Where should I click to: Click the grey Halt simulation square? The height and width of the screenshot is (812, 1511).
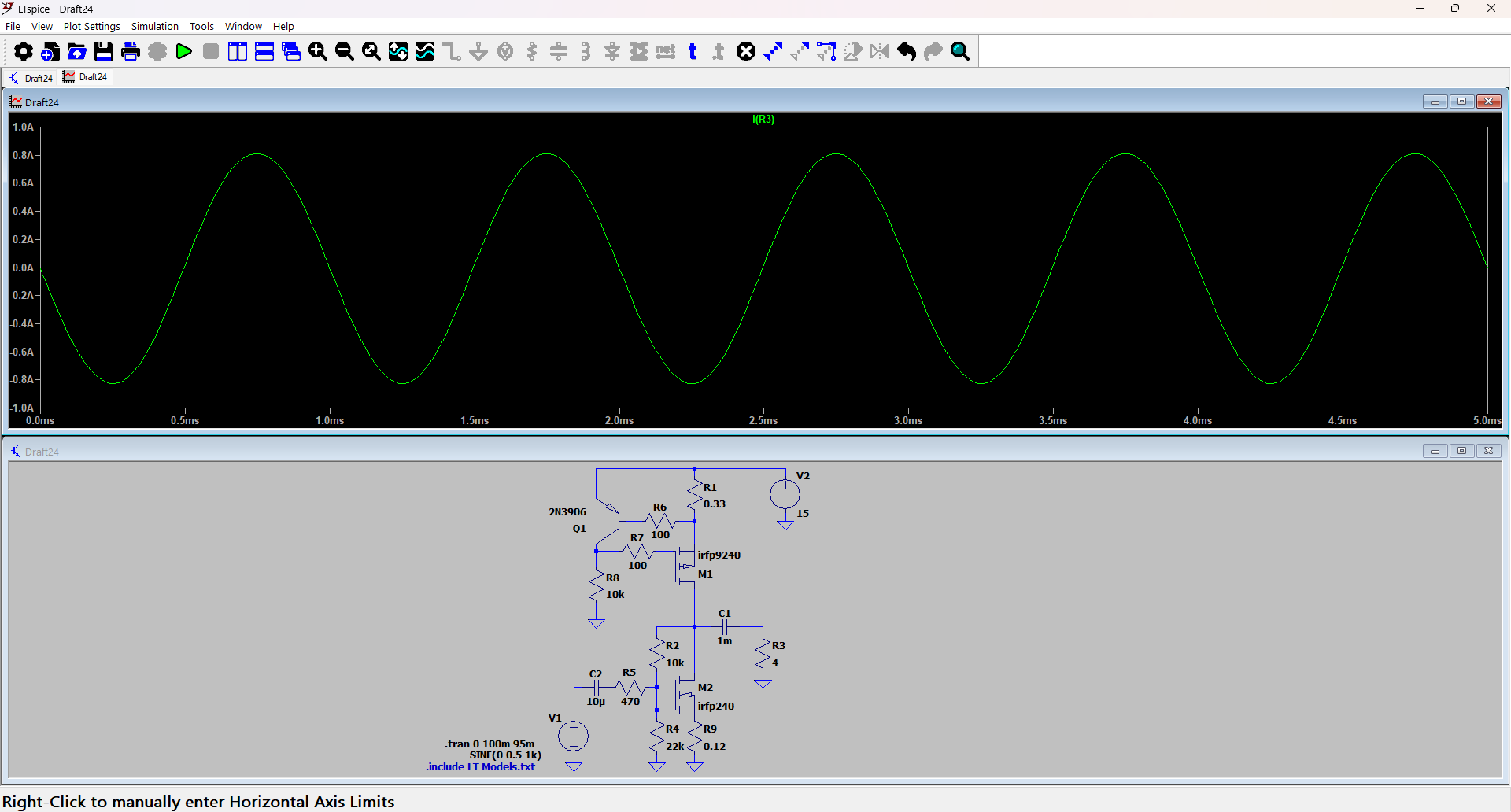pos(211,51)
